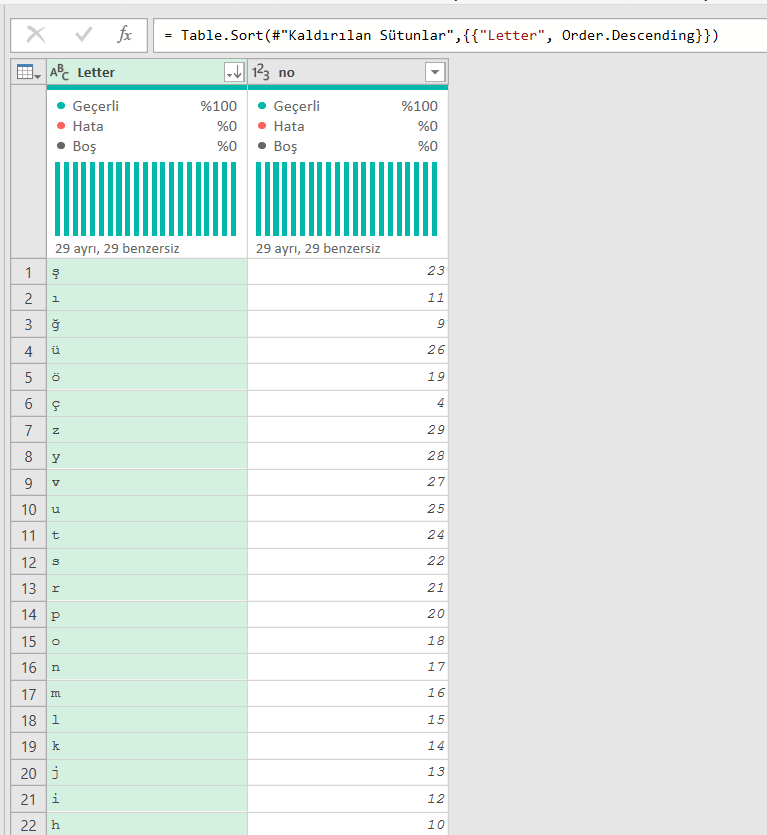Screen dimensions: 767x835
Task: Change the 123 data type icon of no
Action: pyautogui.click(x=260, y=72)
